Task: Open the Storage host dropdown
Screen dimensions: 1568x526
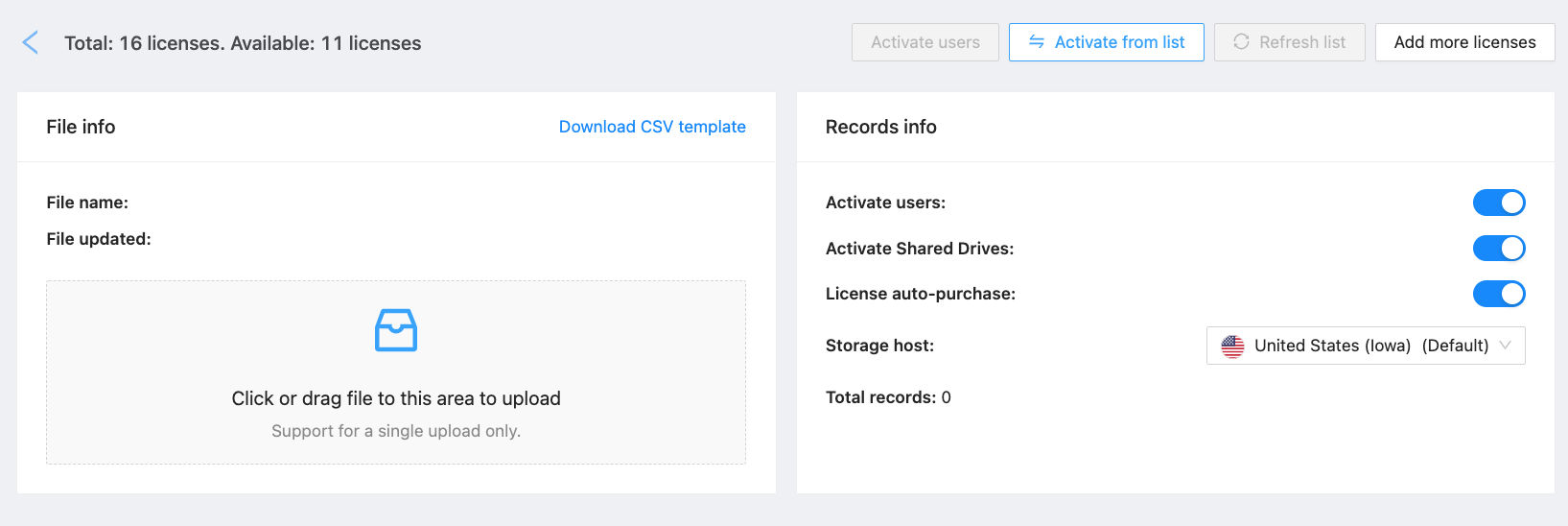Action: (x=1366, y=346)
